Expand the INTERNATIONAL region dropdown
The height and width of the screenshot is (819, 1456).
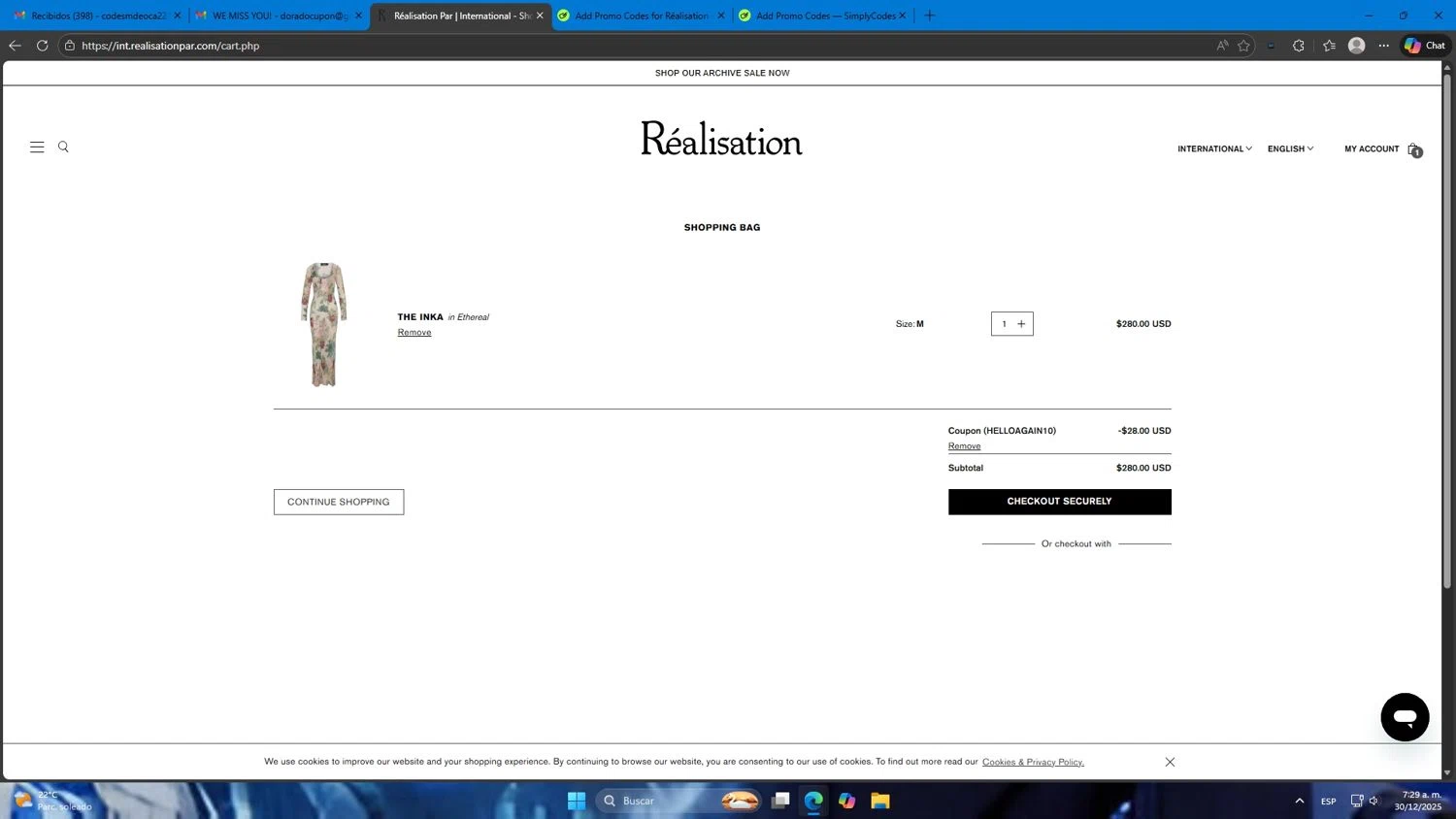1214,149
